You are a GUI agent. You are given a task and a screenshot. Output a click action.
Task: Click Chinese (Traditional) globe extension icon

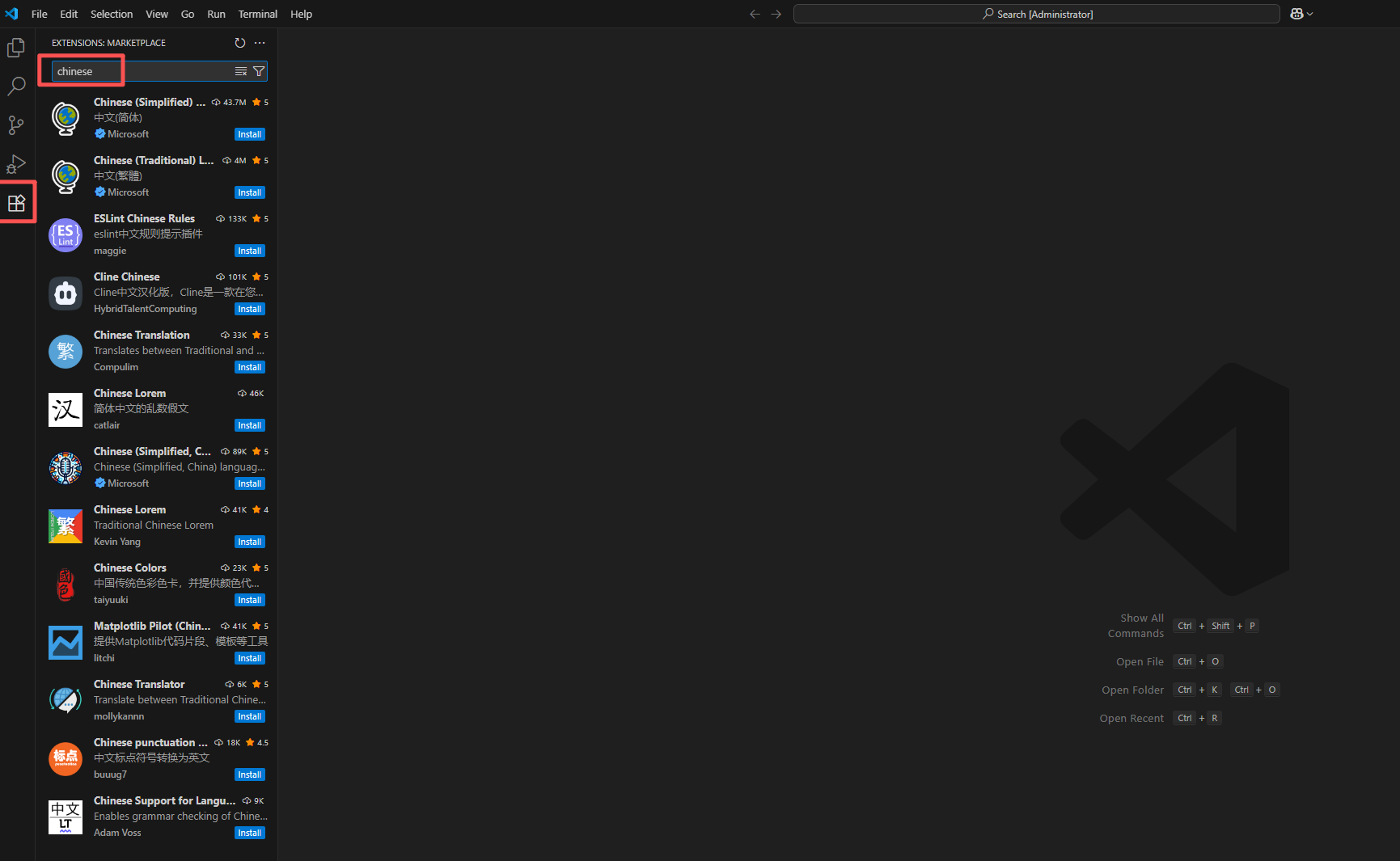pos(66,176)
